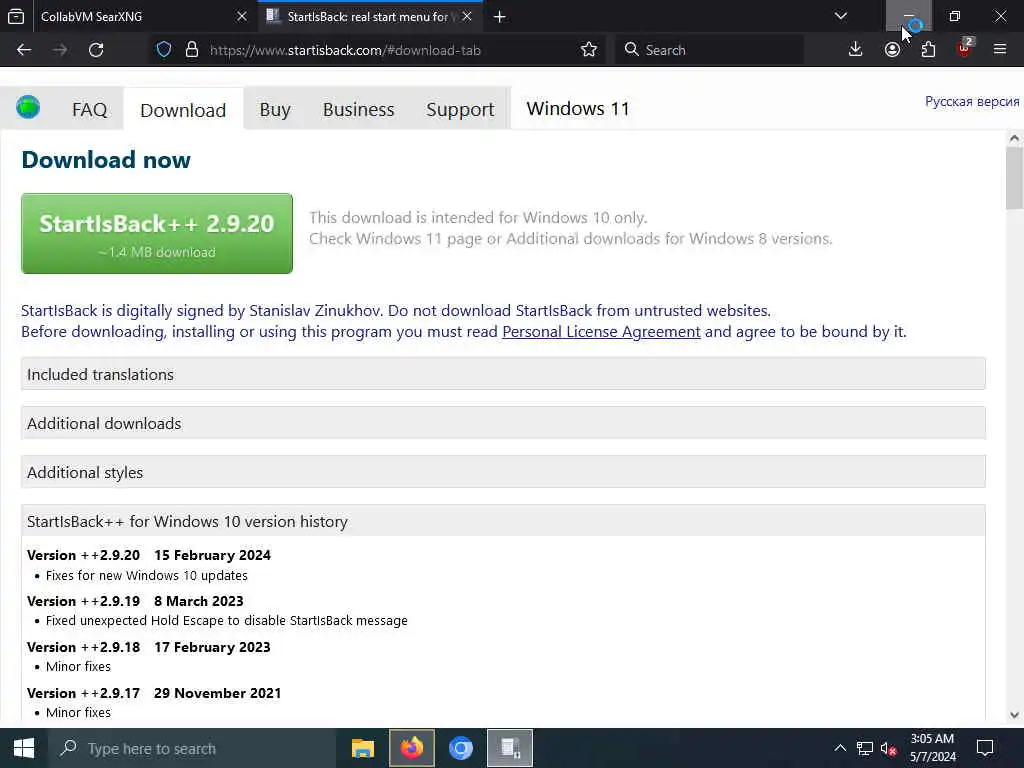Click the StartIsBack site logo icon
This screenshot has width=1024, height=768.
click(x=28, y=106)
